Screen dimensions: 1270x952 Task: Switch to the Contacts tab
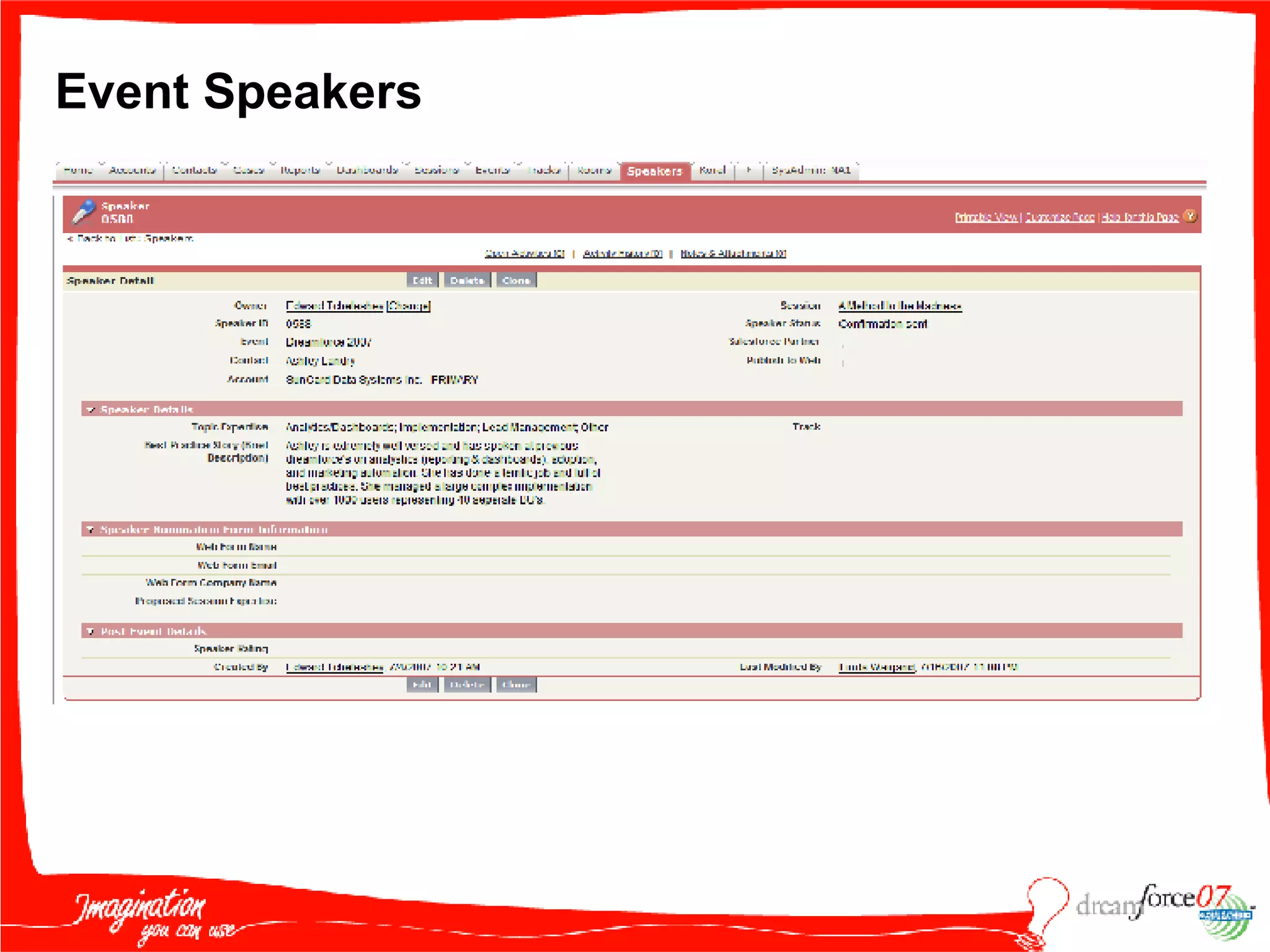point(195,170)
